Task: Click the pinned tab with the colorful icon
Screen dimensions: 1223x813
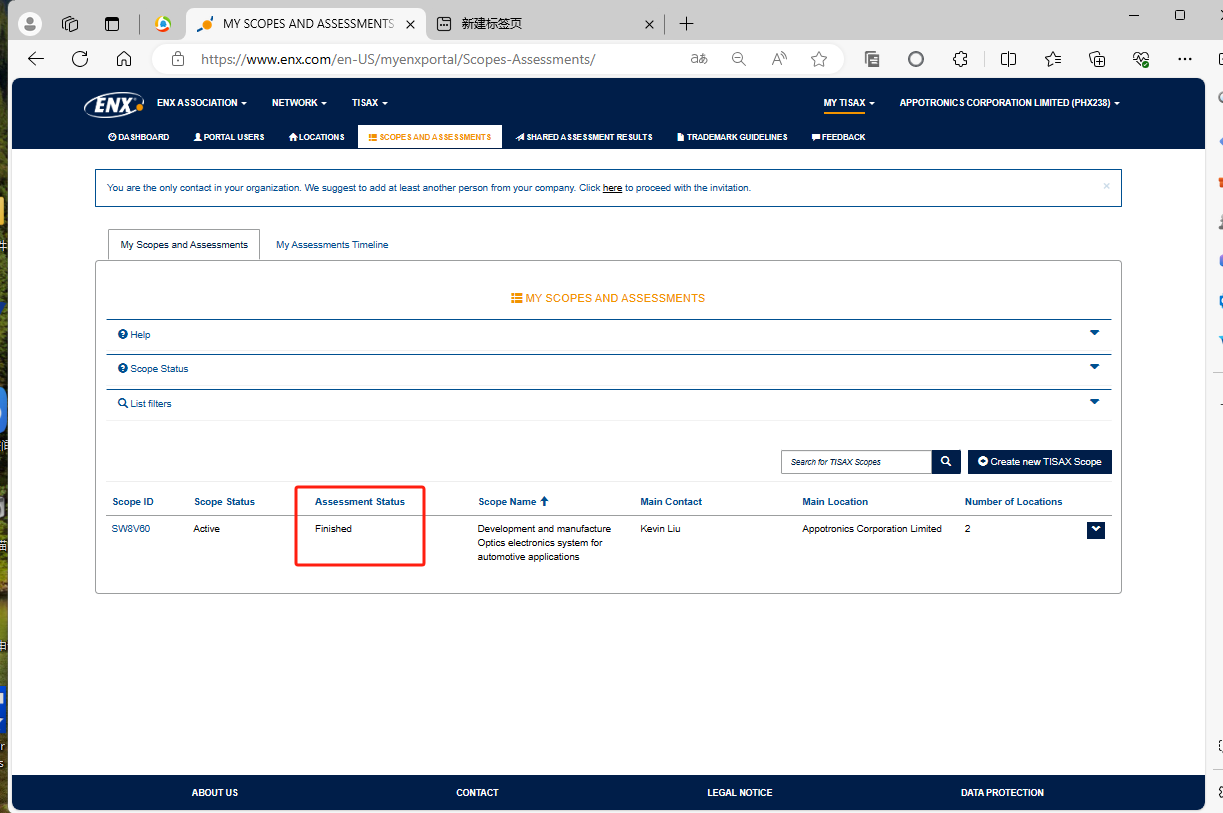Action: coord(162,24)
